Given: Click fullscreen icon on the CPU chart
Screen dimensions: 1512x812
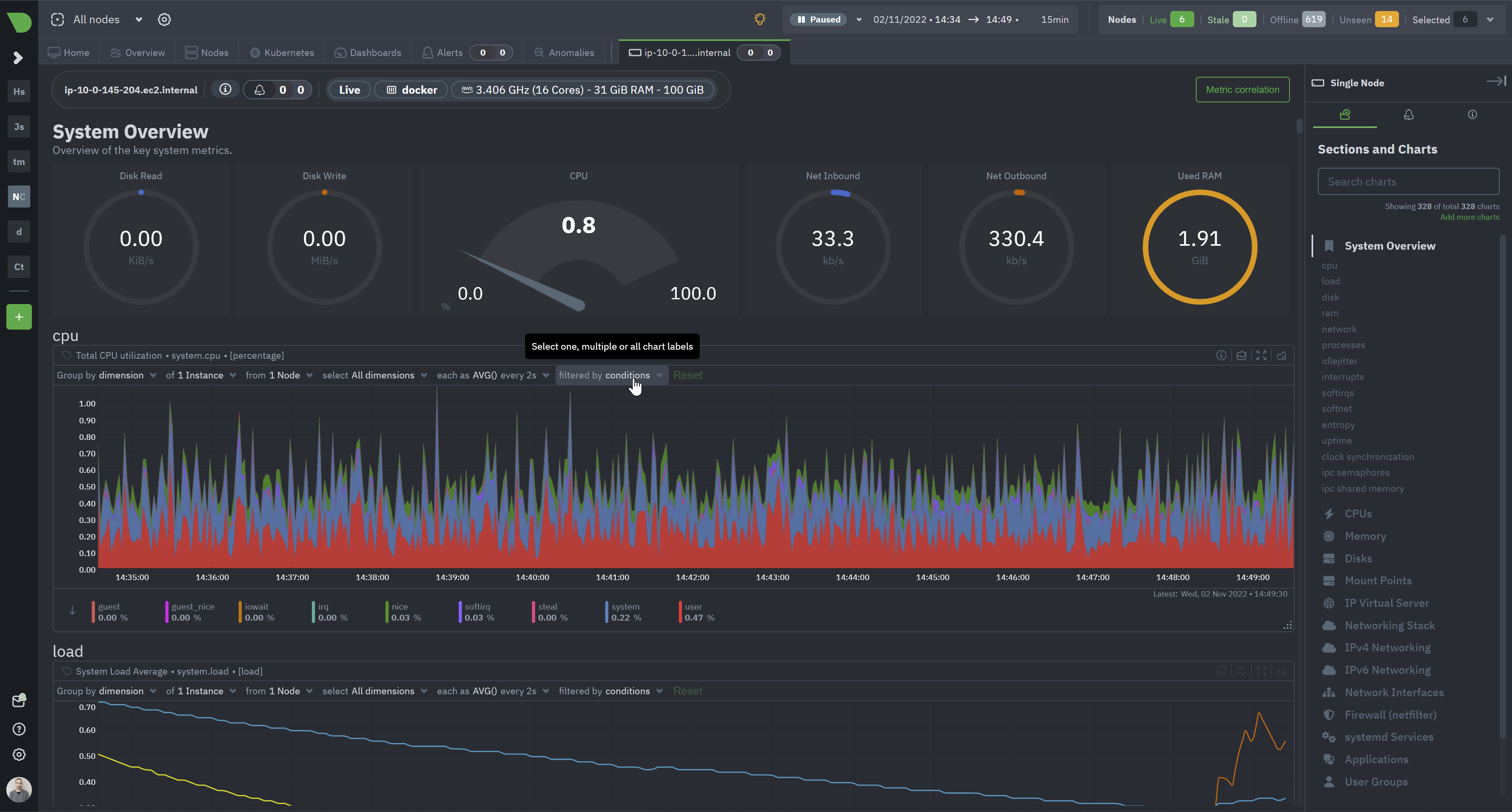Looking at the screenshot, I should (1261, 355).
